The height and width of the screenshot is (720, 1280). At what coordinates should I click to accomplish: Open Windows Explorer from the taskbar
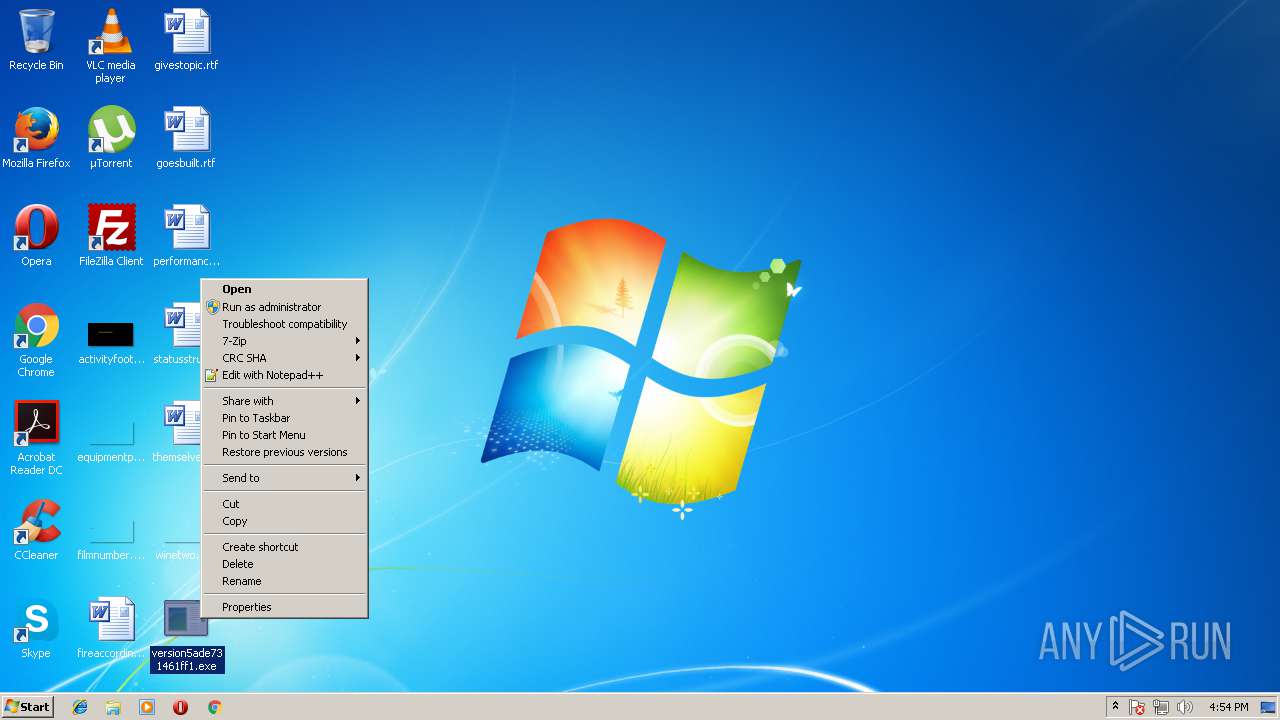[113, 707]
